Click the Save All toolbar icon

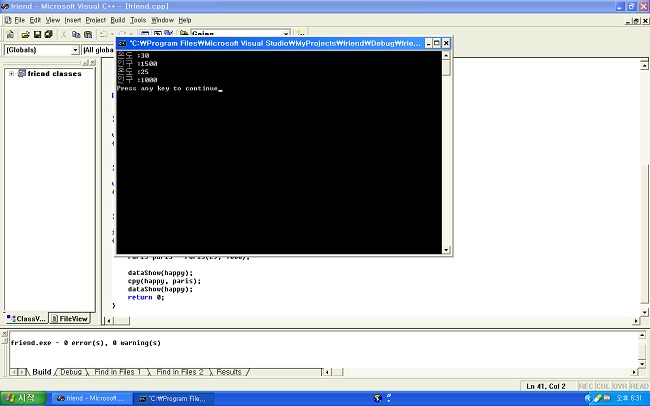point(48,34)
